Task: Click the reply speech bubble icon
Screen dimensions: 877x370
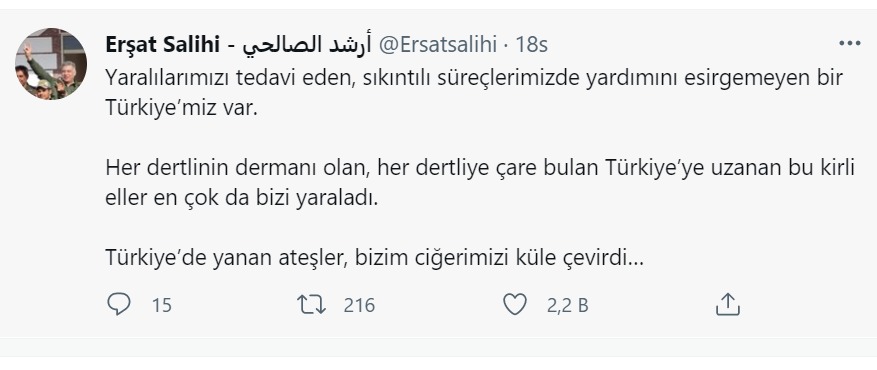Action: (119, 305)
